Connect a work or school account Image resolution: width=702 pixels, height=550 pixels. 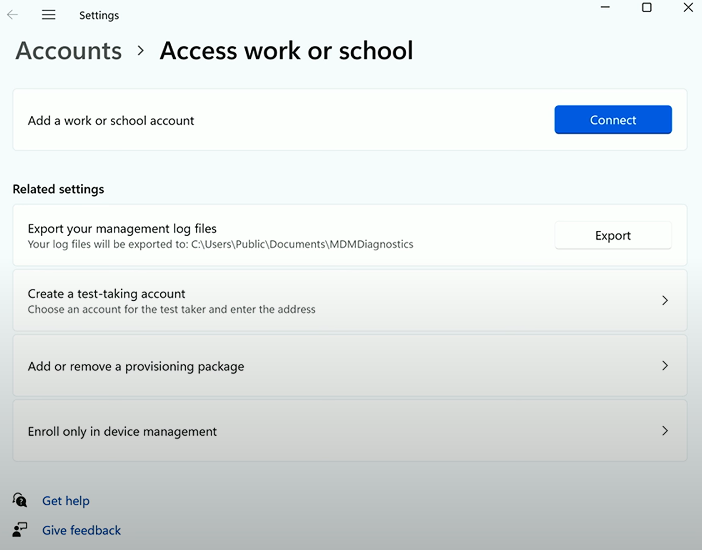tap(613, 120)
